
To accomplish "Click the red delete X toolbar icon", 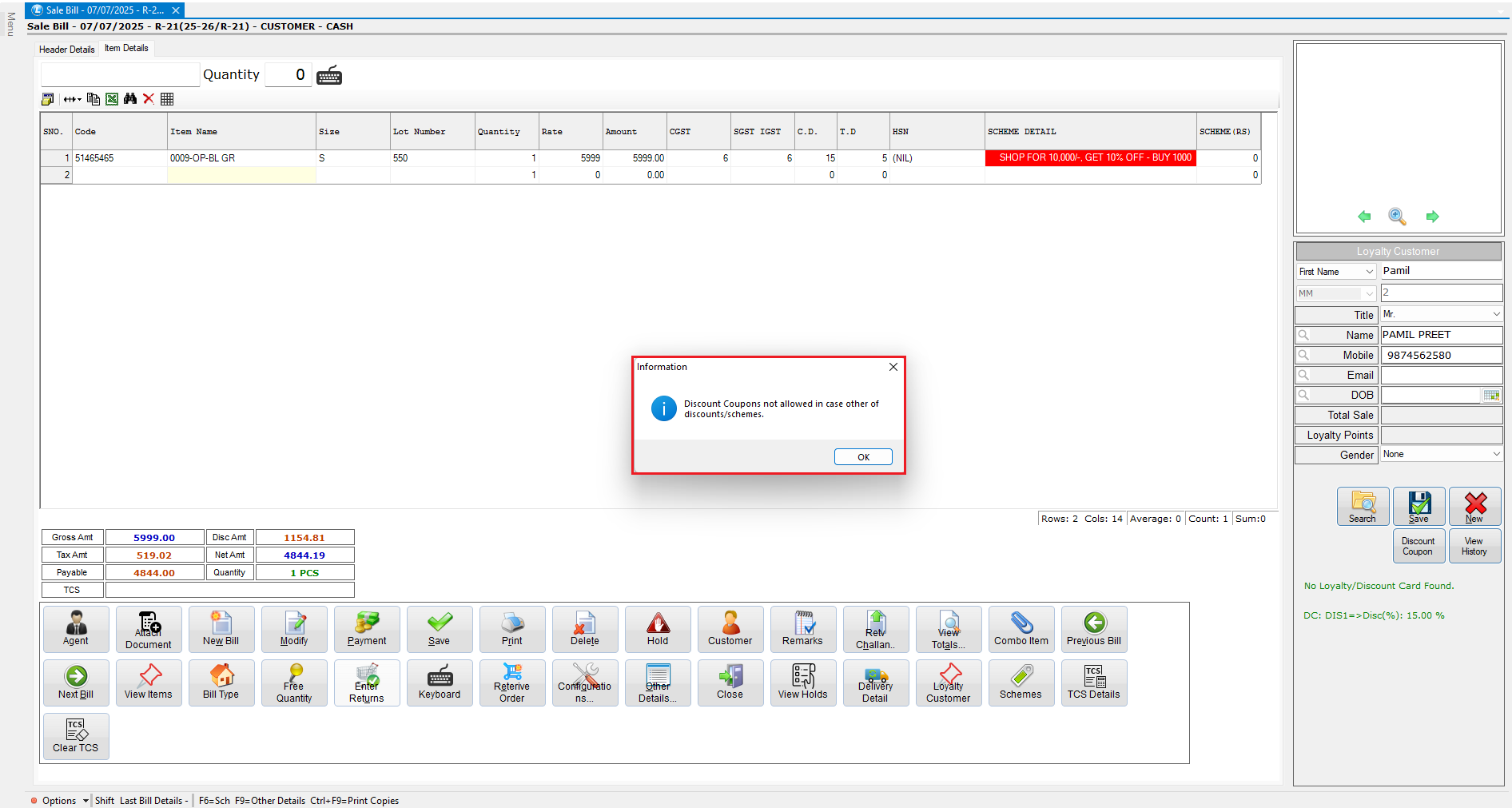I will coord(149,99).
